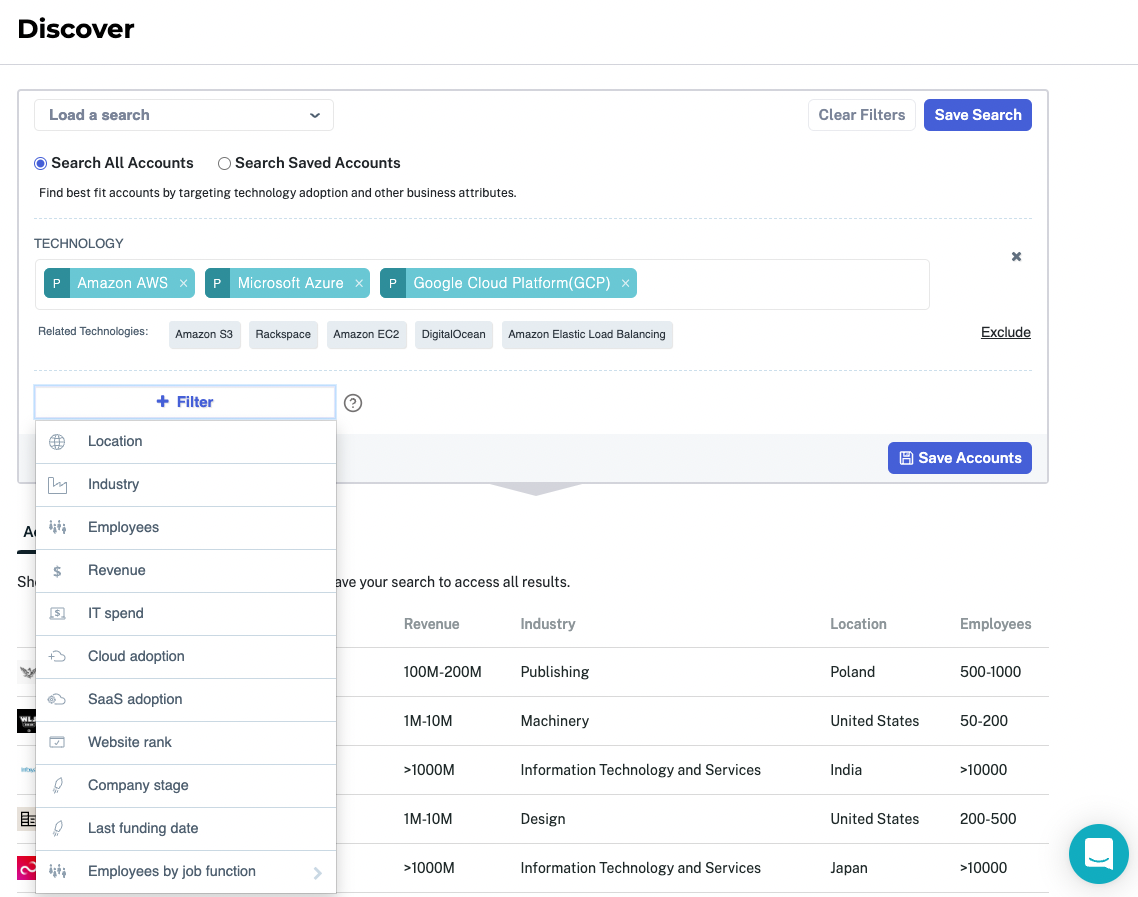Click the Save Search button
This screenshot has height=897, width=1138.
pos(977,114)
